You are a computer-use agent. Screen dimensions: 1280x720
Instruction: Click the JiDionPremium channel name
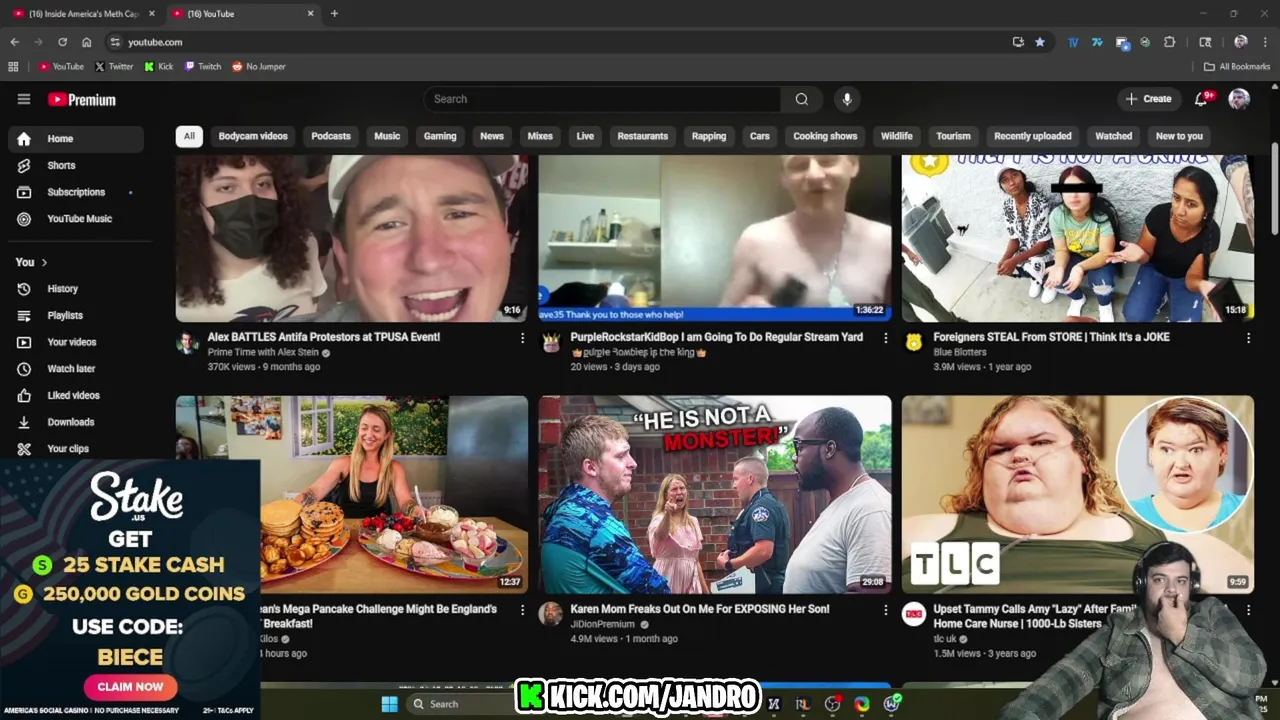(x=602, y=624)
